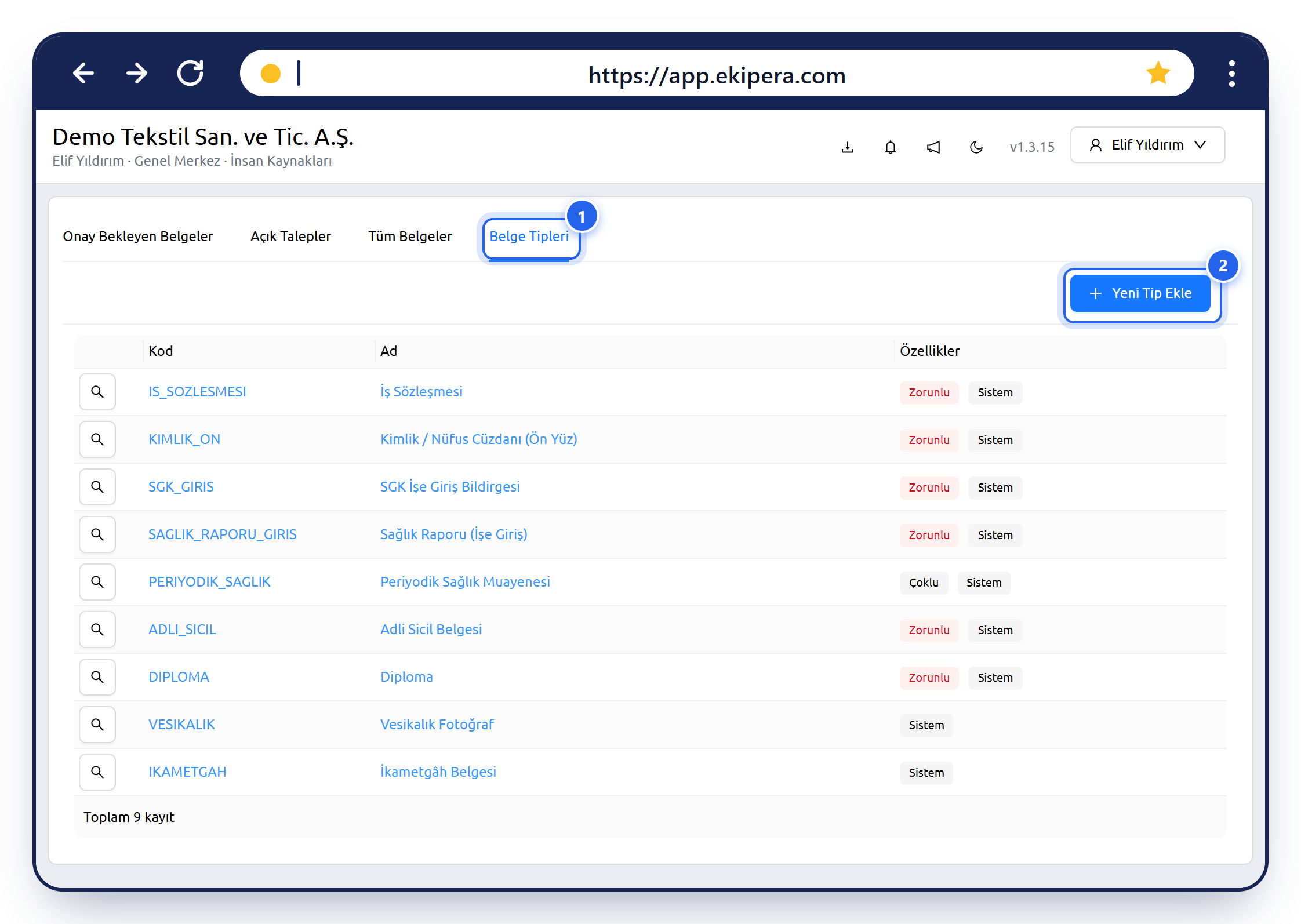
Task: Open the SGK İşe Giriş Bildirgesi link
Action: click(450, 487)
